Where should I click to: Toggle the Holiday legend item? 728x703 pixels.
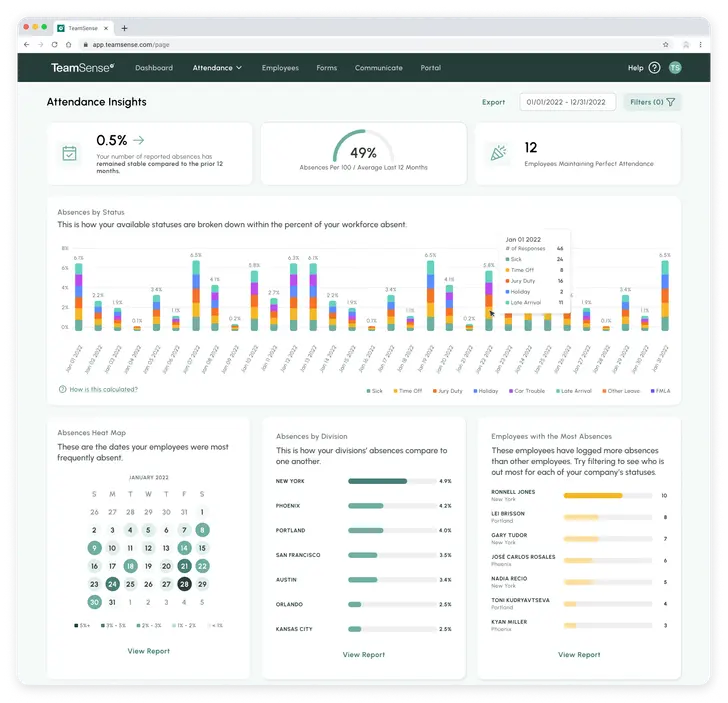click(x=486, y=391)
